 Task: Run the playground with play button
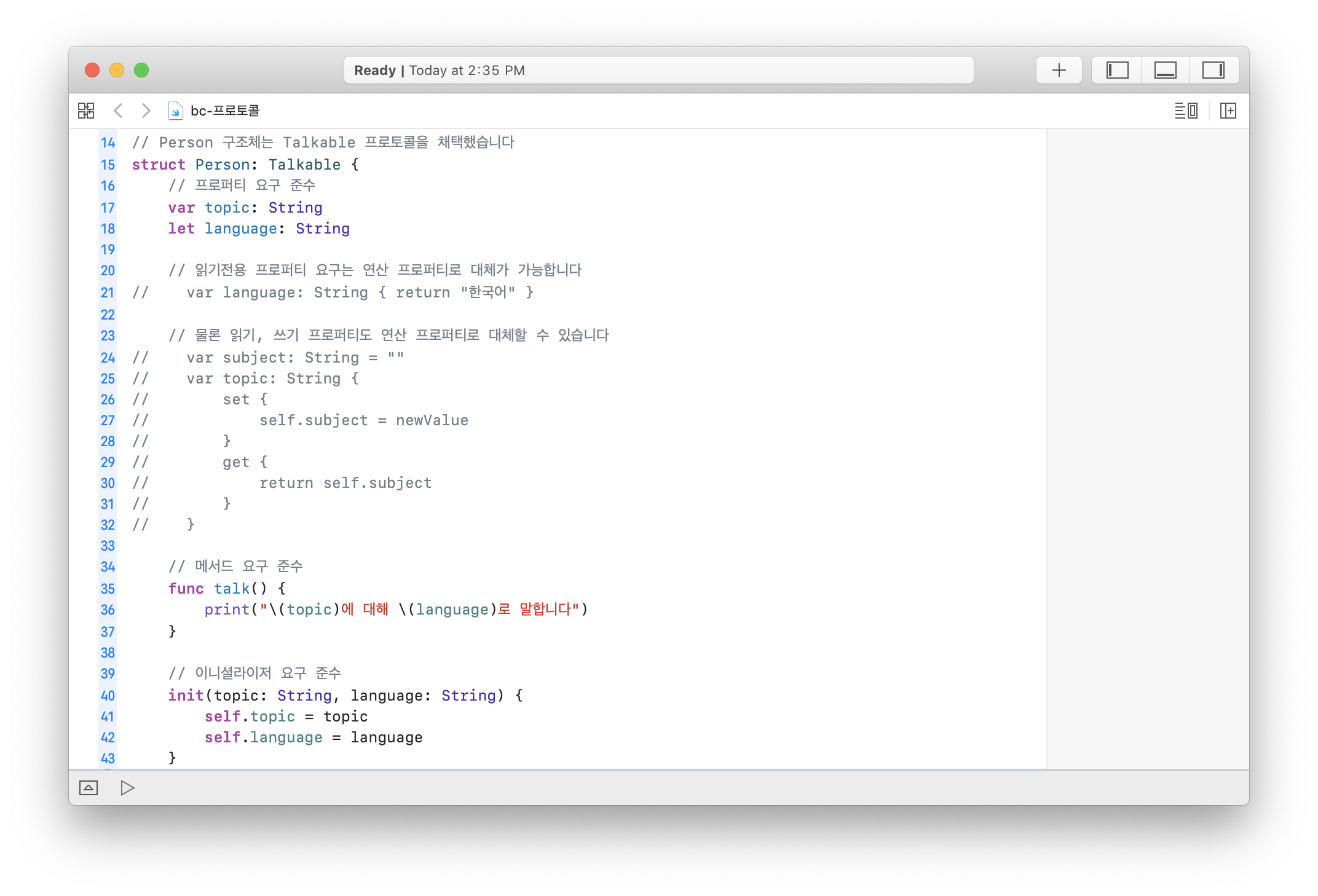point(127,788)
